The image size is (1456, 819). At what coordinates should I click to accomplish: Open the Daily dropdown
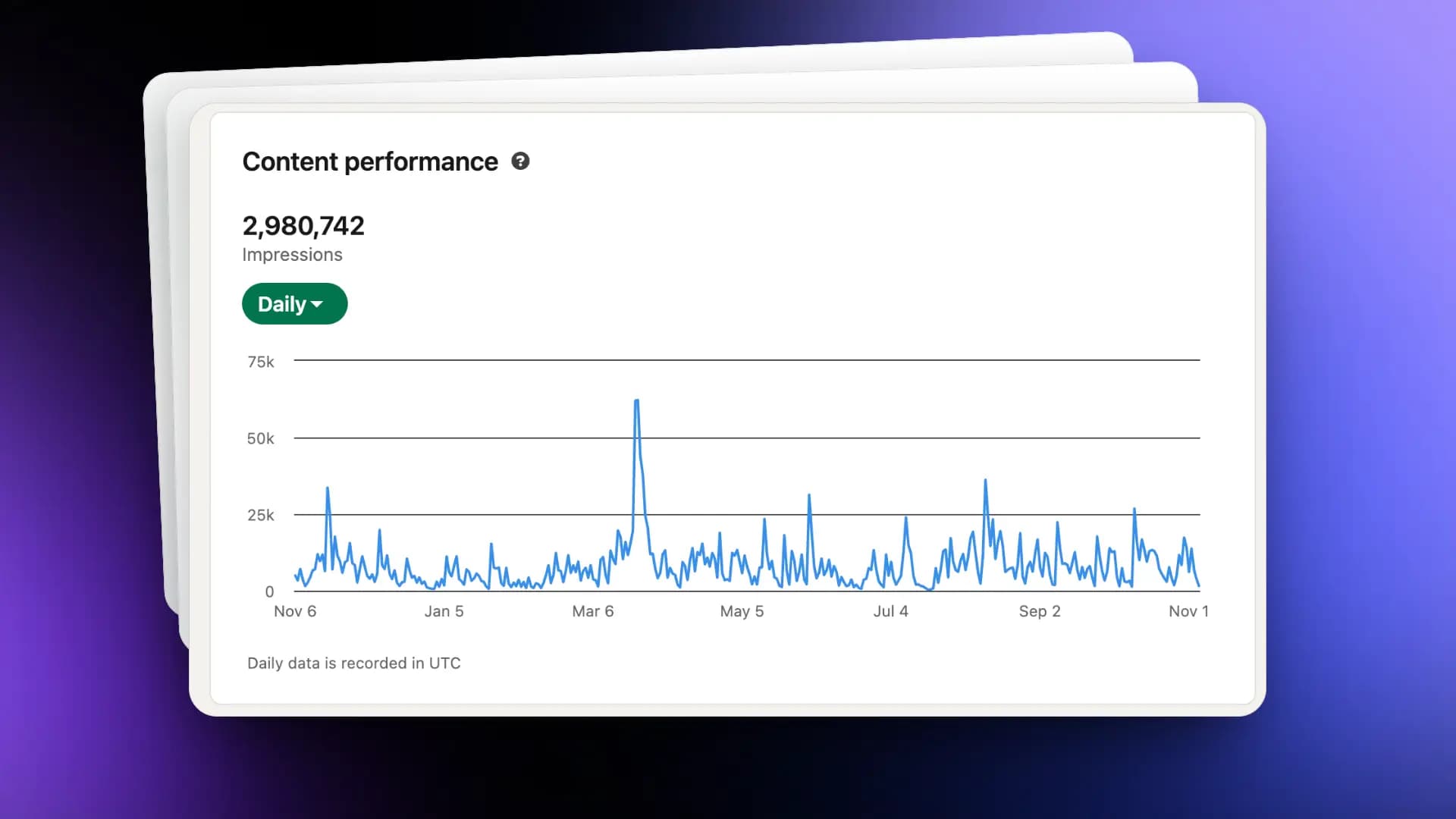[x=295, y=304]
